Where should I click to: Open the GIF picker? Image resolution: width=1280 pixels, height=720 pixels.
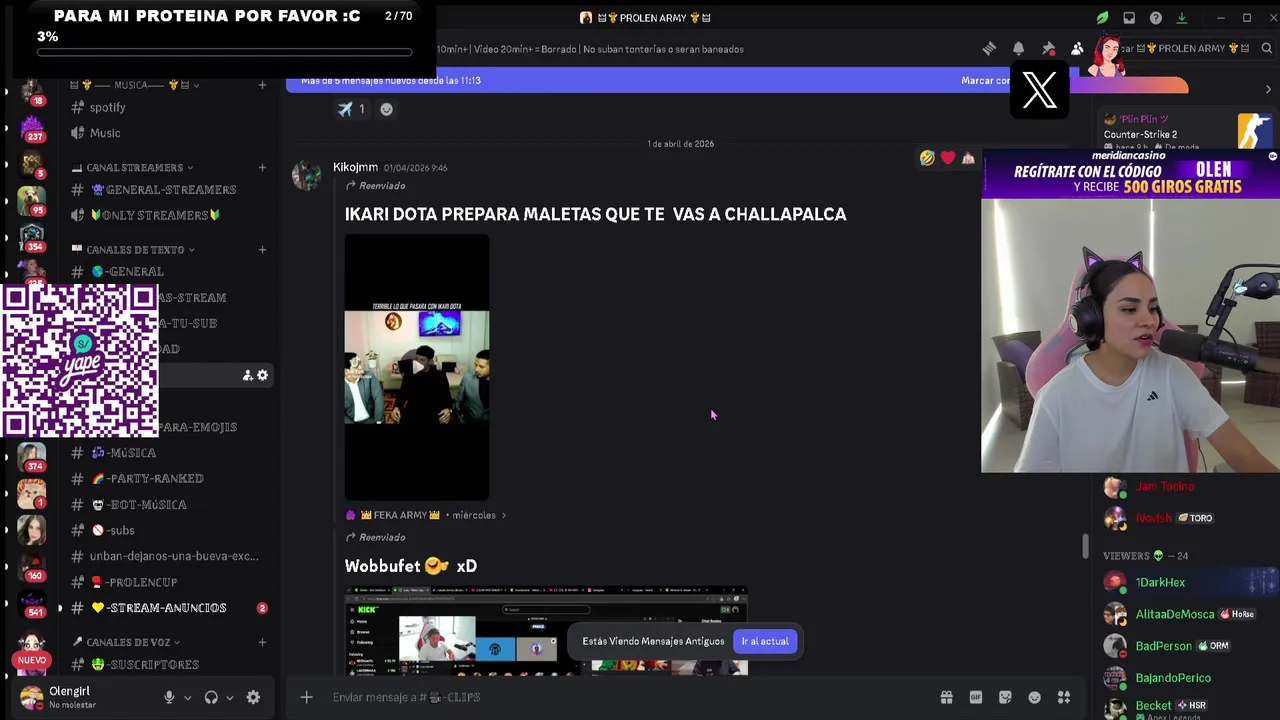976,697
